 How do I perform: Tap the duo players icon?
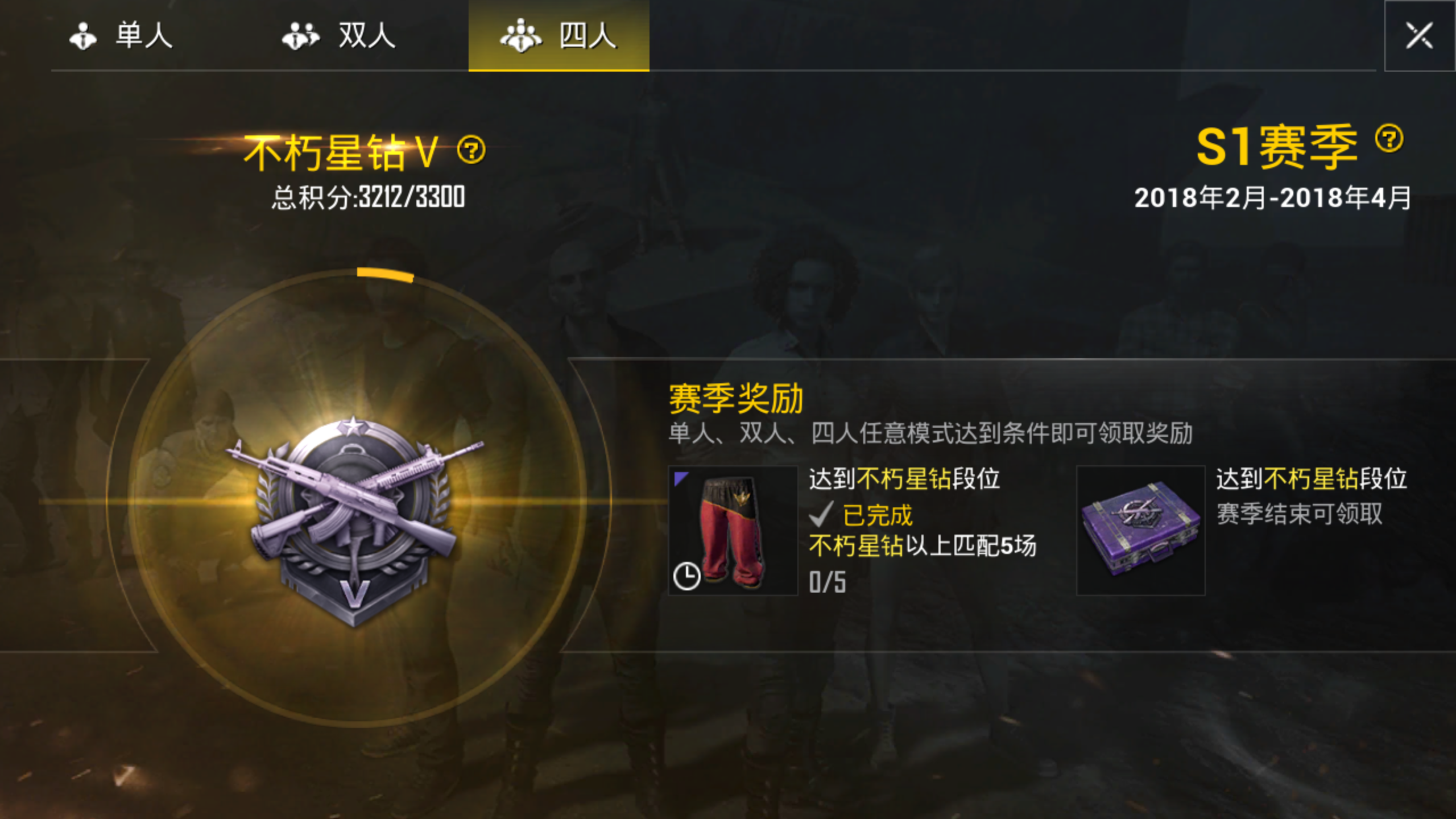click(301, 36)
